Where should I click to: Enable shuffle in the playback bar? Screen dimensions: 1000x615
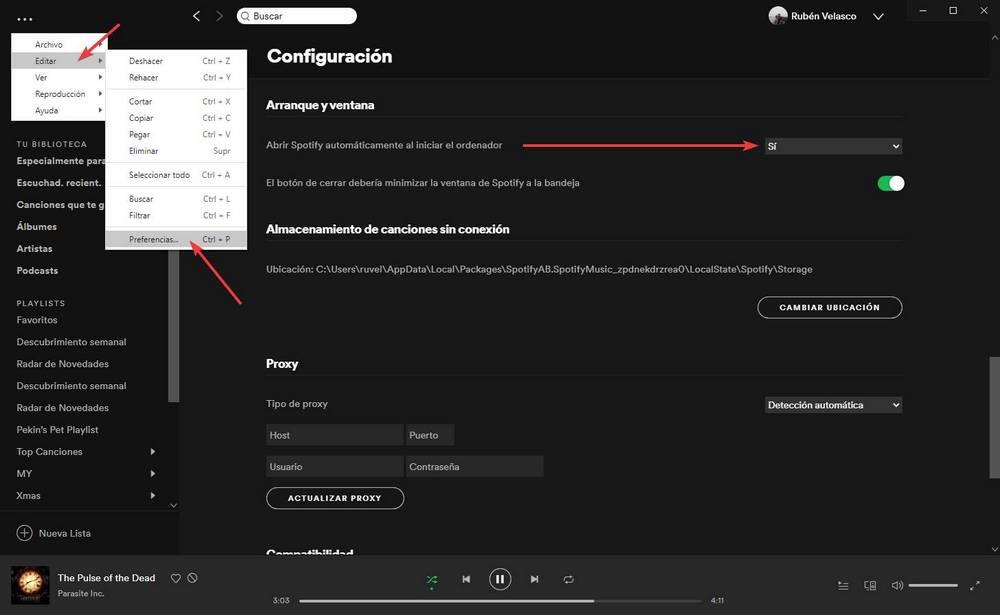coord(431,578)
